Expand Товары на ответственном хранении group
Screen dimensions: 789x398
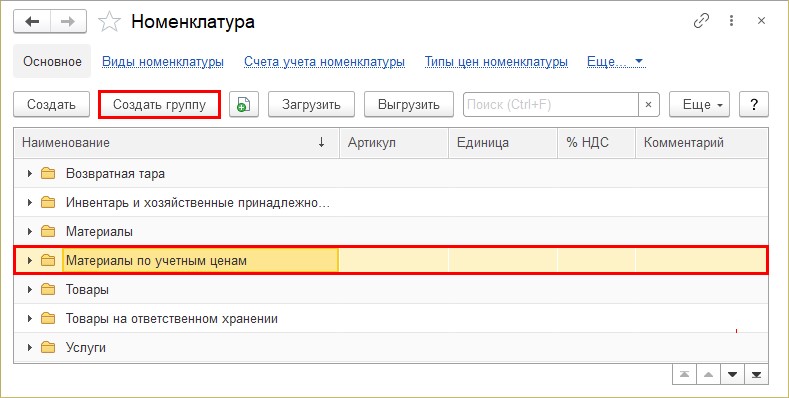tap(30, 319)
